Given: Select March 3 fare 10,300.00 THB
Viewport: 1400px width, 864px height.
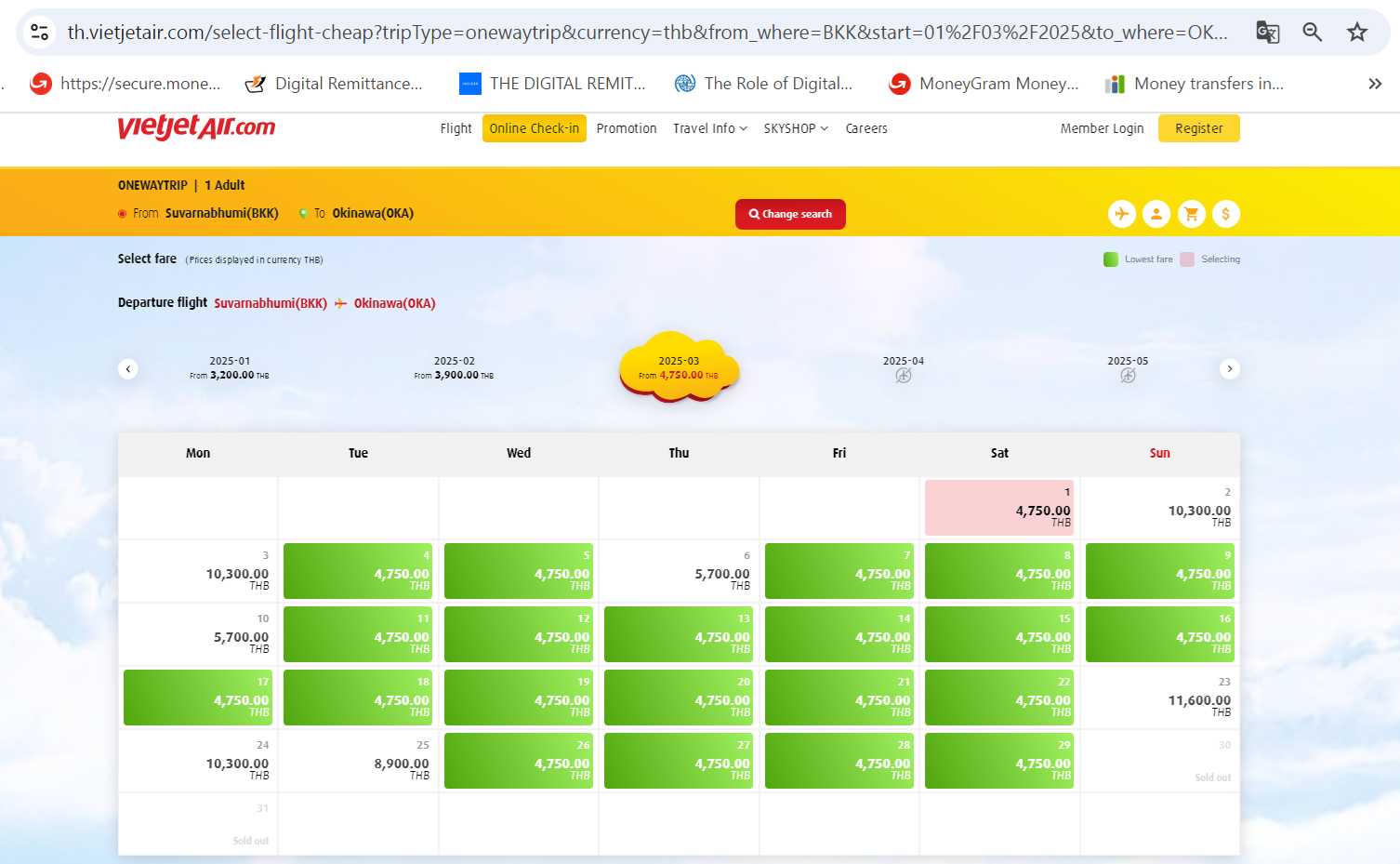Looking at the screenshot, I should [198, 571].
